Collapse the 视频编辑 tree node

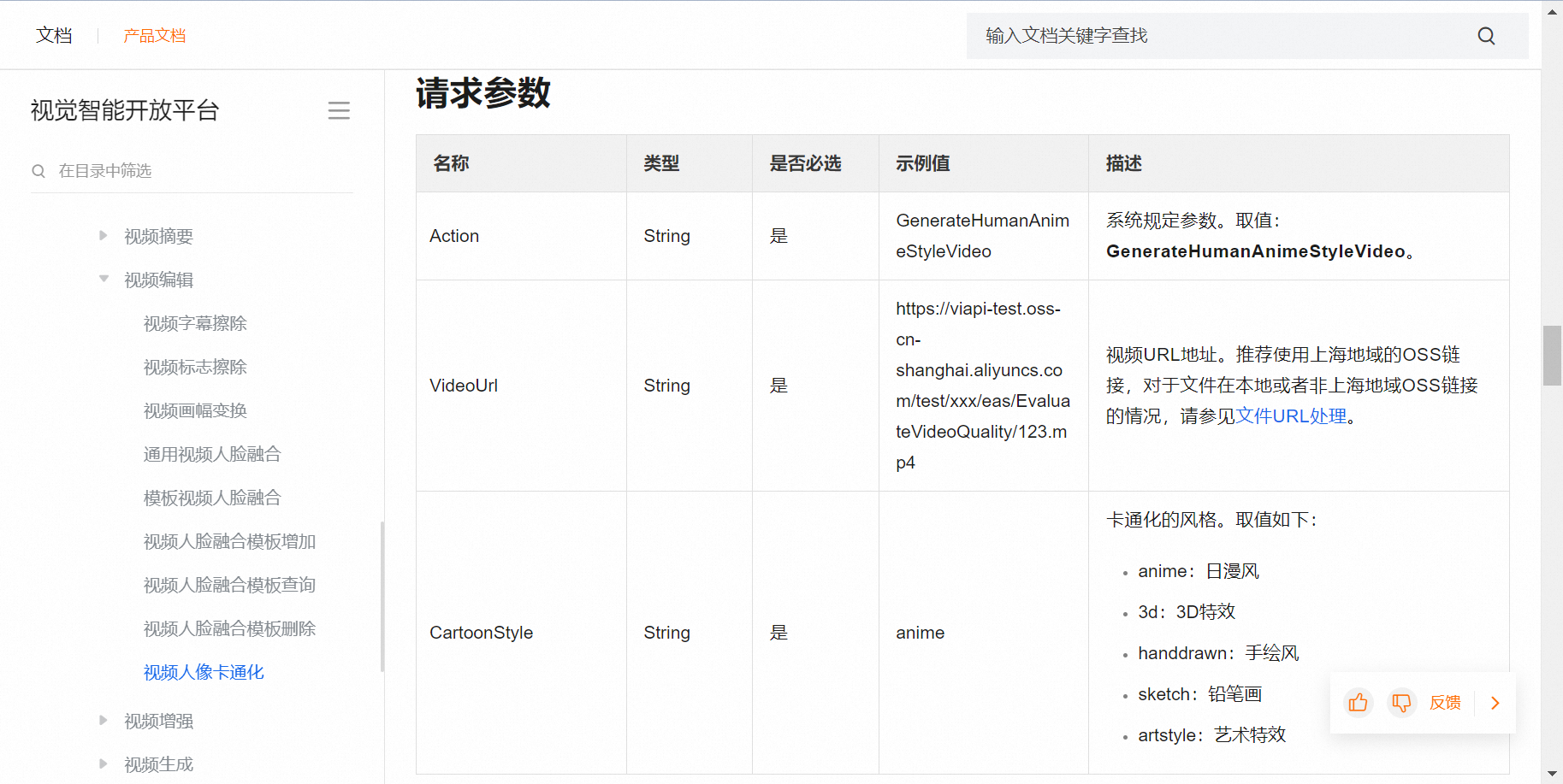coord(104,279)
